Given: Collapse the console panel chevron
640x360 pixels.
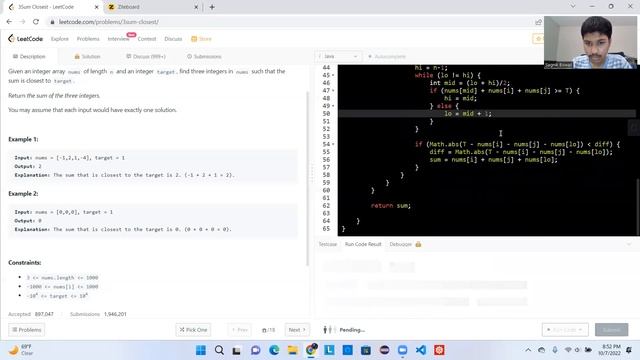Looking at the screenshot, I should point(629,244).
